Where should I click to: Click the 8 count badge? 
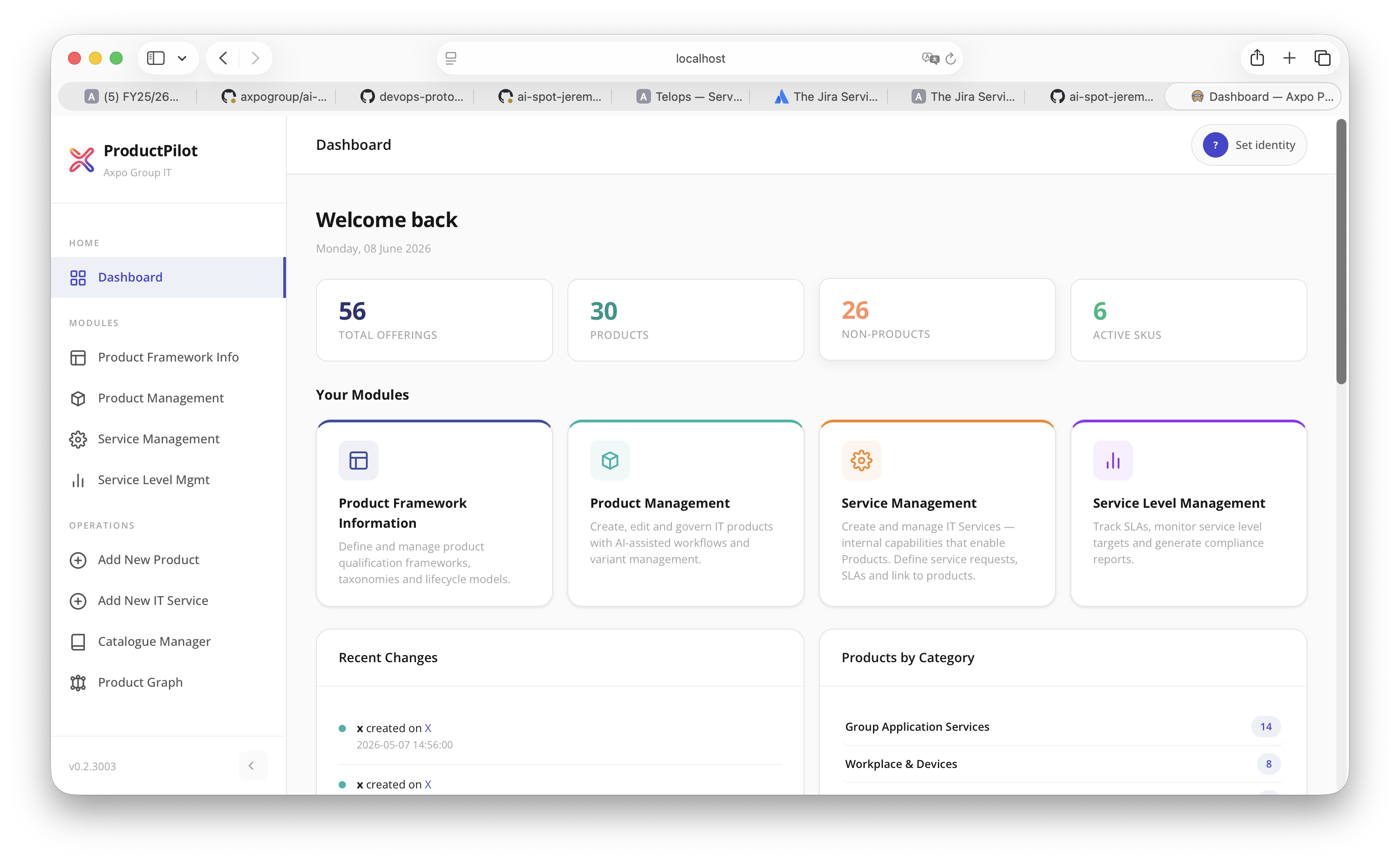(1268, 764)
